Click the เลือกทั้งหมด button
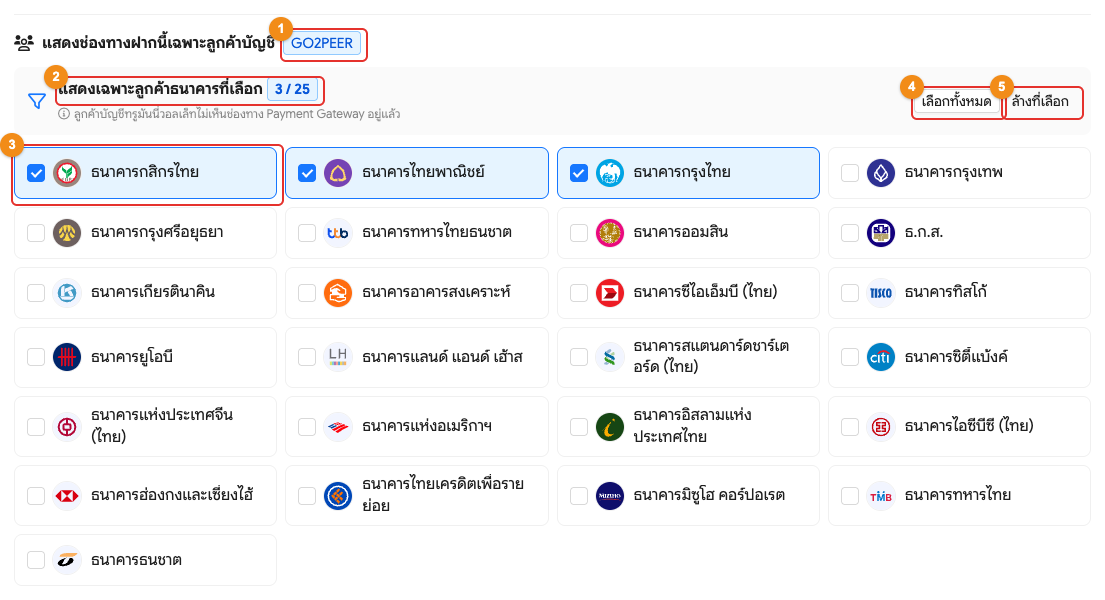 (x=956, y=102)
